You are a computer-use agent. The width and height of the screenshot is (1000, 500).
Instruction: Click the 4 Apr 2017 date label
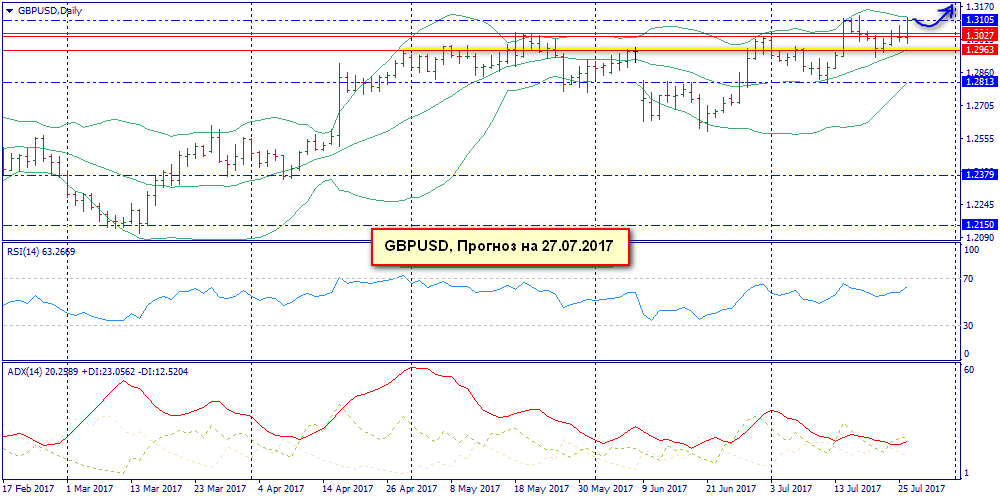(x=283, y=487)
